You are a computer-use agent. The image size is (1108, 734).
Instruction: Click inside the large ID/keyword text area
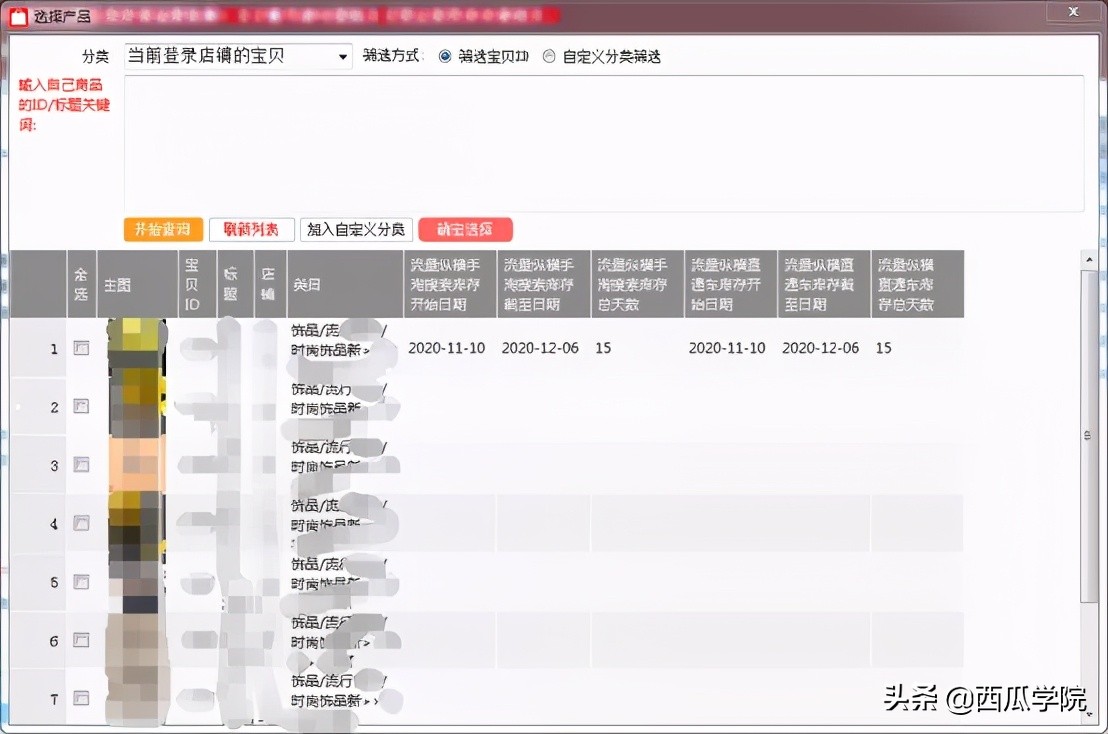point(603,143)
